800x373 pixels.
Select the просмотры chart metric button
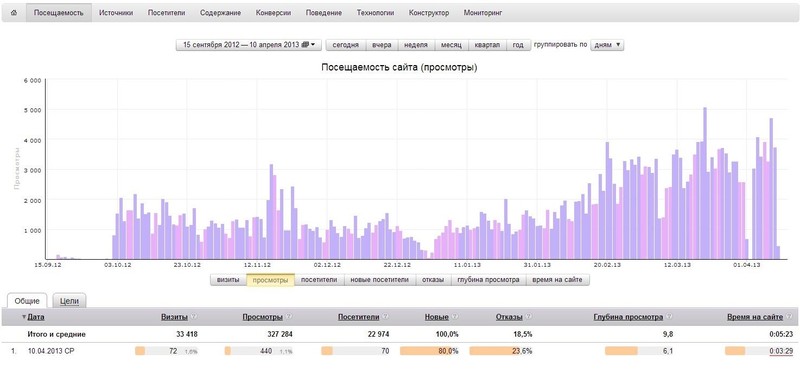270,280
